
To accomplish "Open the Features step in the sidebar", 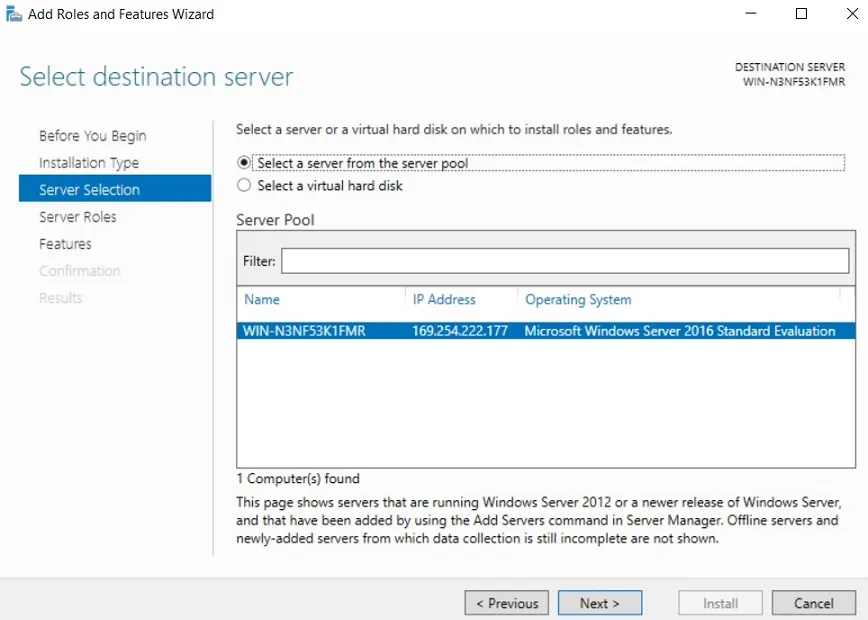I will [65, 244].
